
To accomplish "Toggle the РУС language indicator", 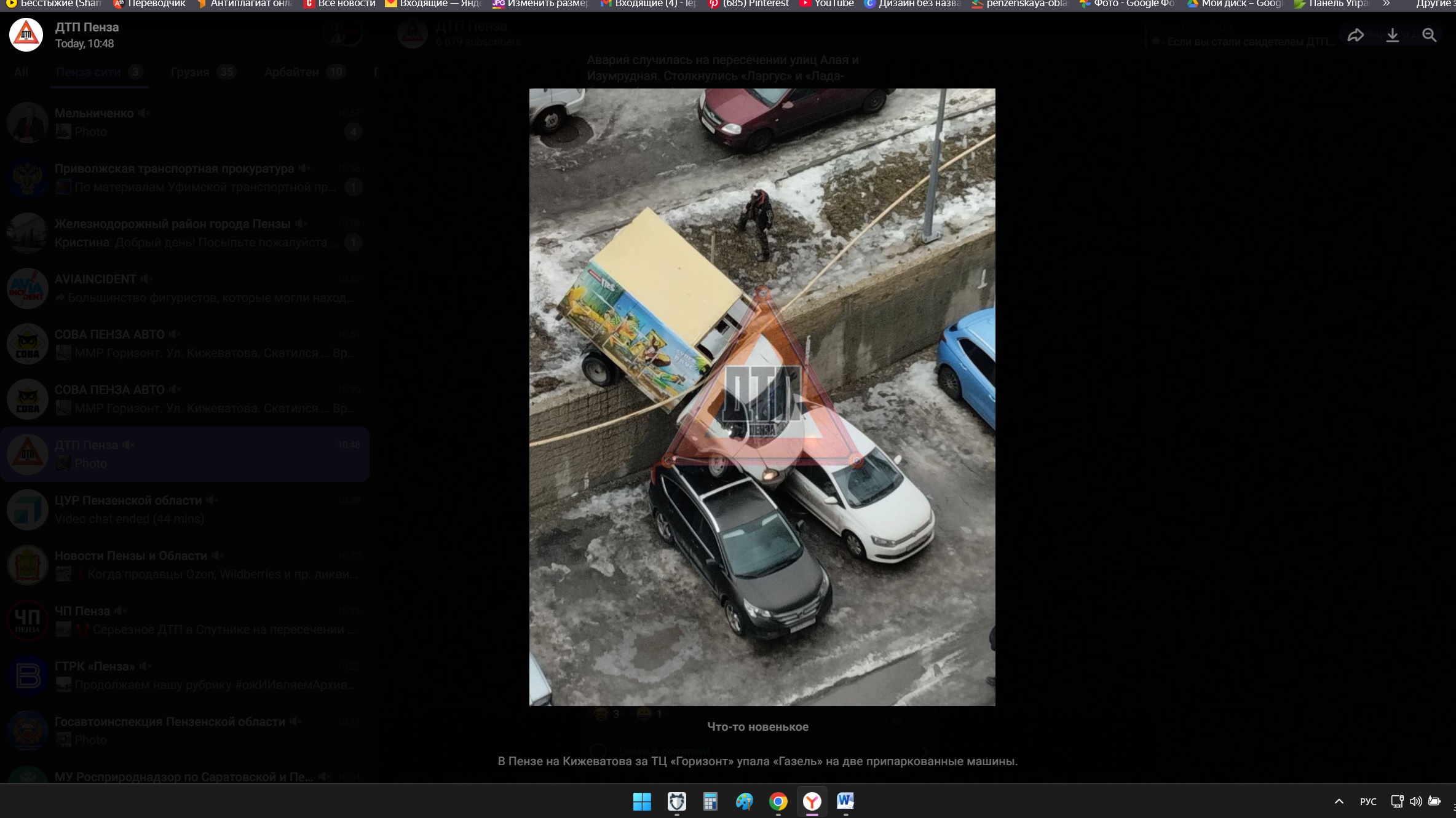I will (1368, 801).
